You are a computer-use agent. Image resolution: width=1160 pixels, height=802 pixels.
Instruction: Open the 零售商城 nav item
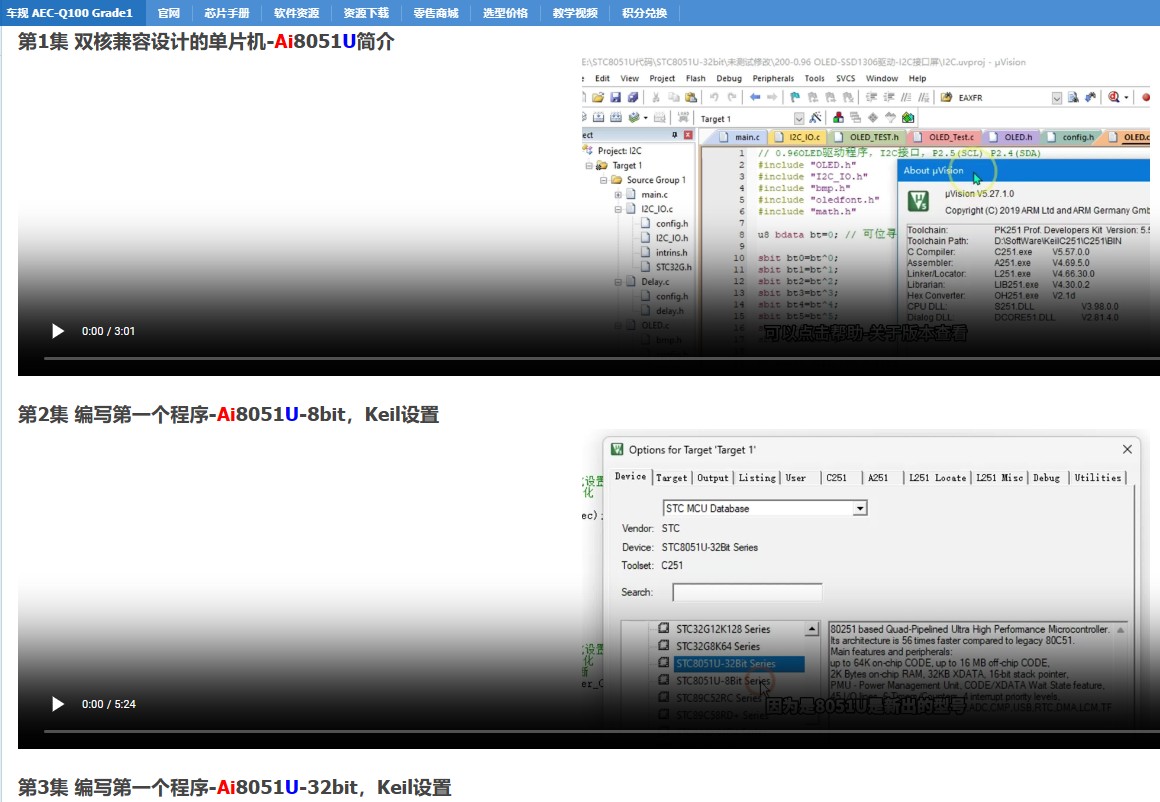[436, 13]
